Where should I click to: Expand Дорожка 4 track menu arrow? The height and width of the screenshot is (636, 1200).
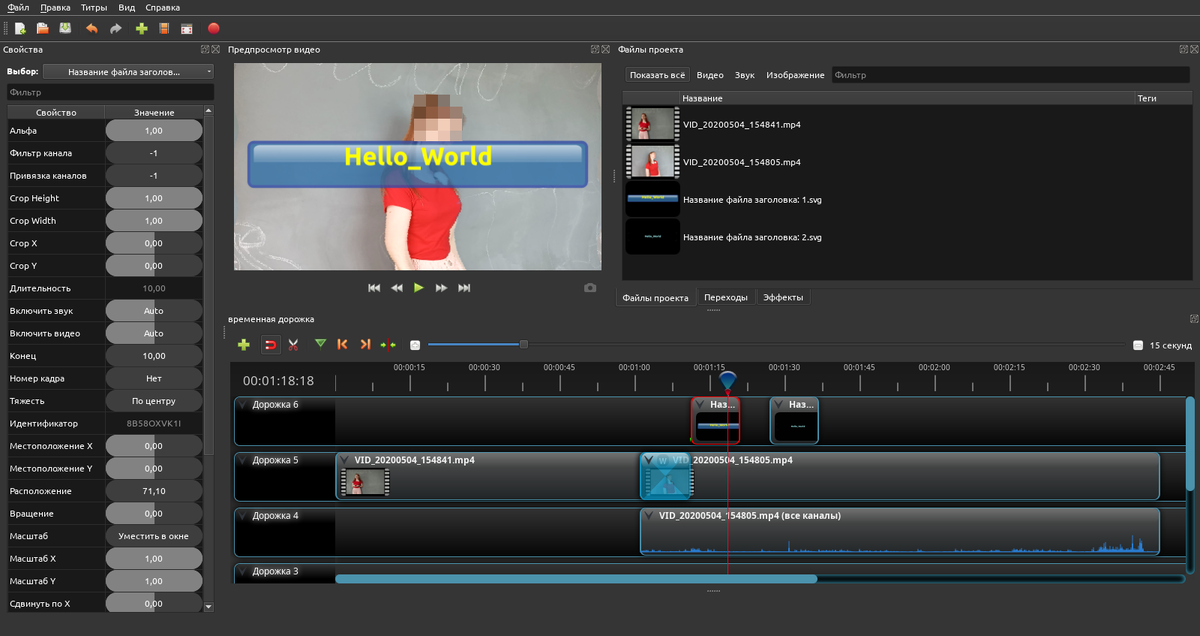tap(243, 516)
